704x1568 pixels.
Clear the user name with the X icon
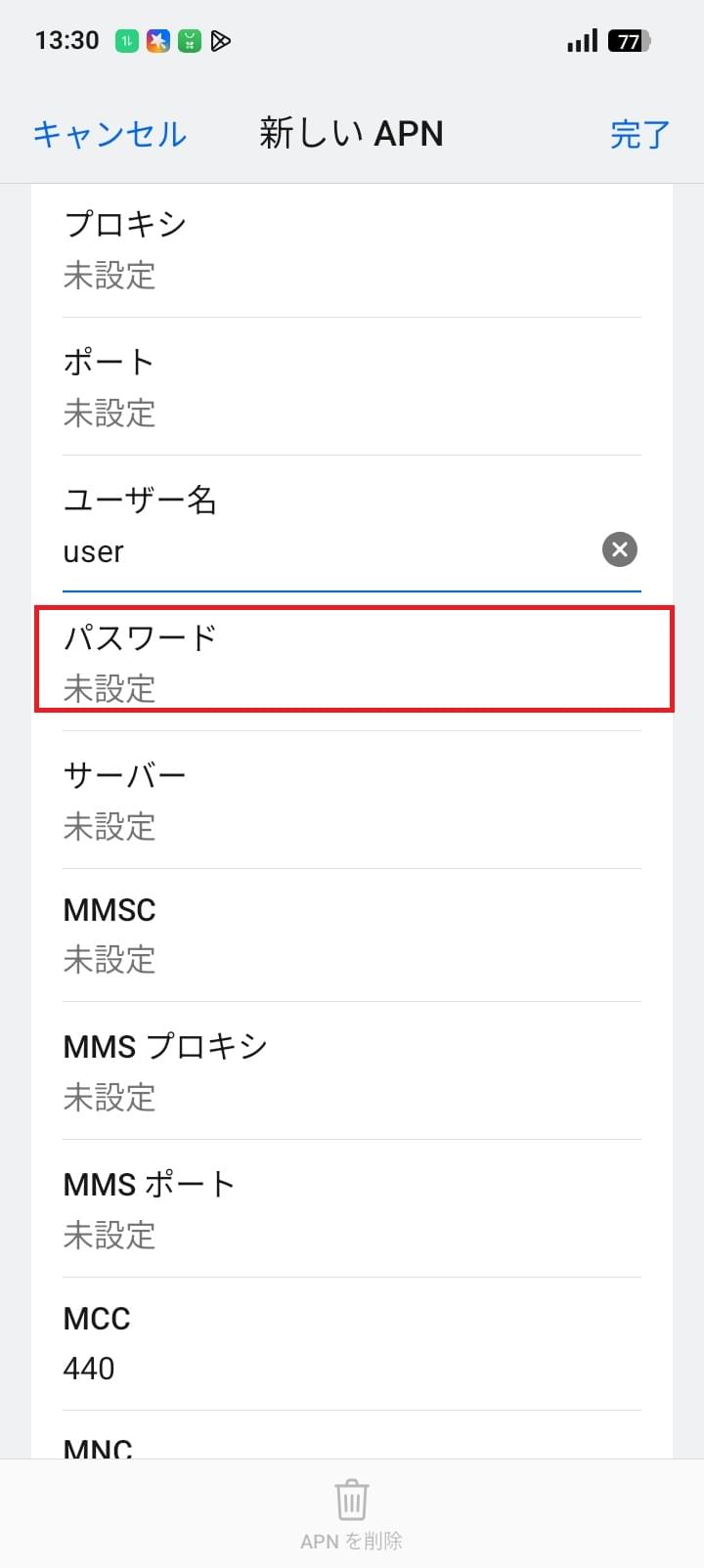(619, 549)
